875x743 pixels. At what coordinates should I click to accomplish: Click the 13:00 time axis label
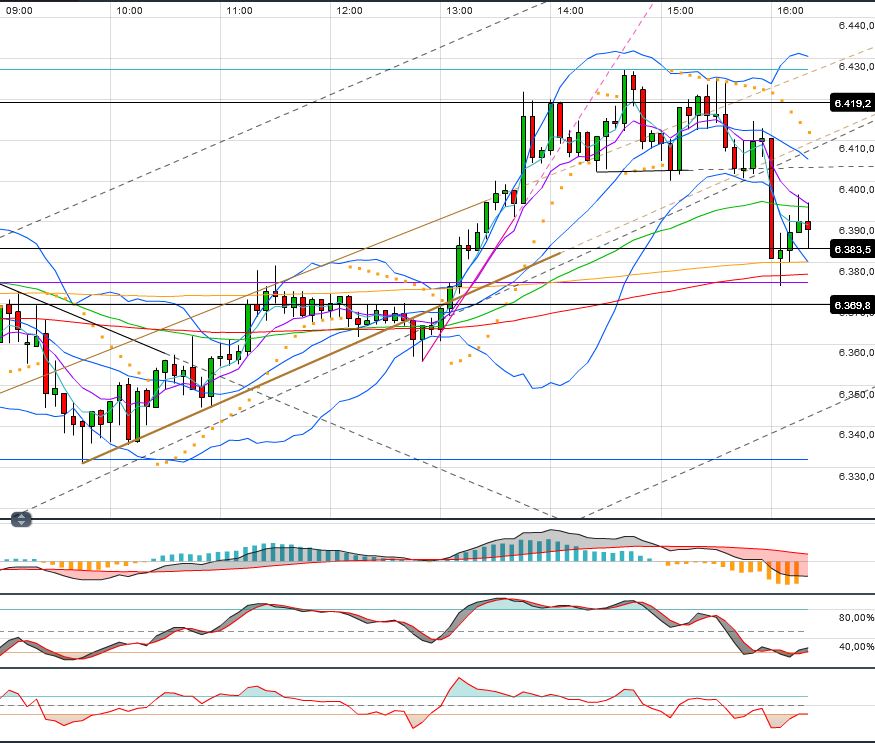pyautogui.click(x=459, y=11)
